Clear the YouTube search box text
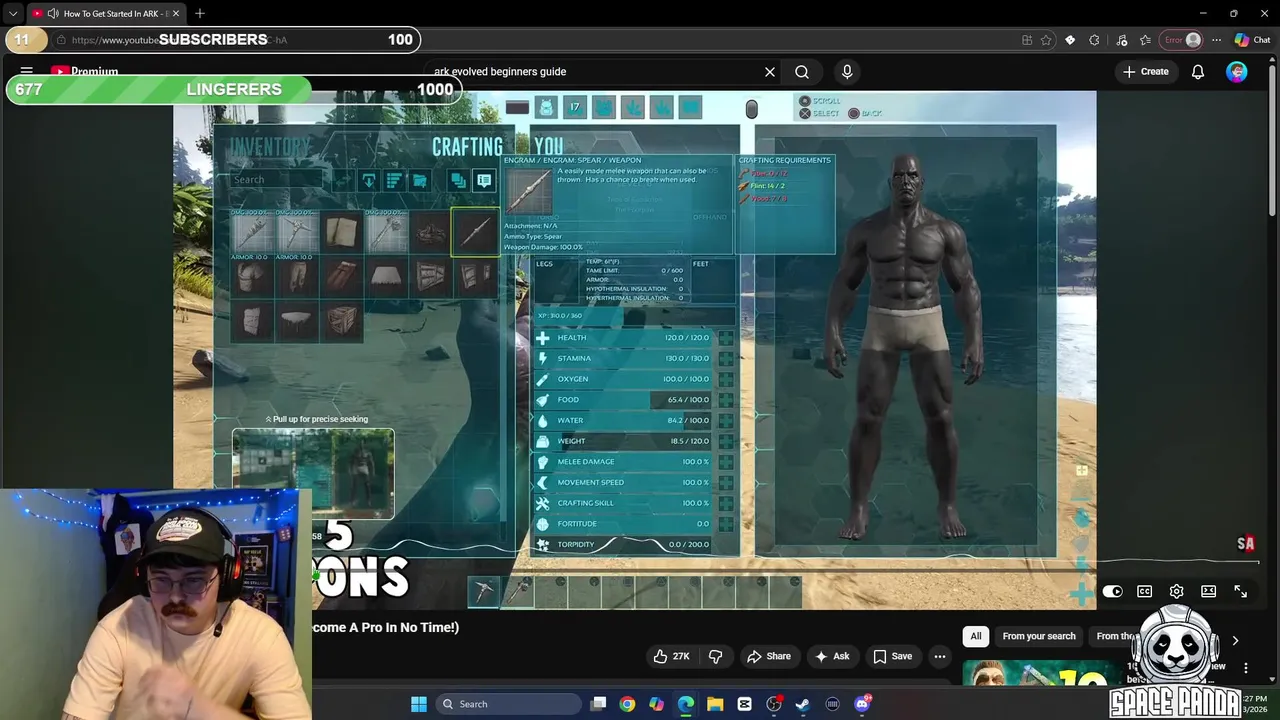This screenshot has width=1280, height=720. pyautogui.click(x=770, y=72)
